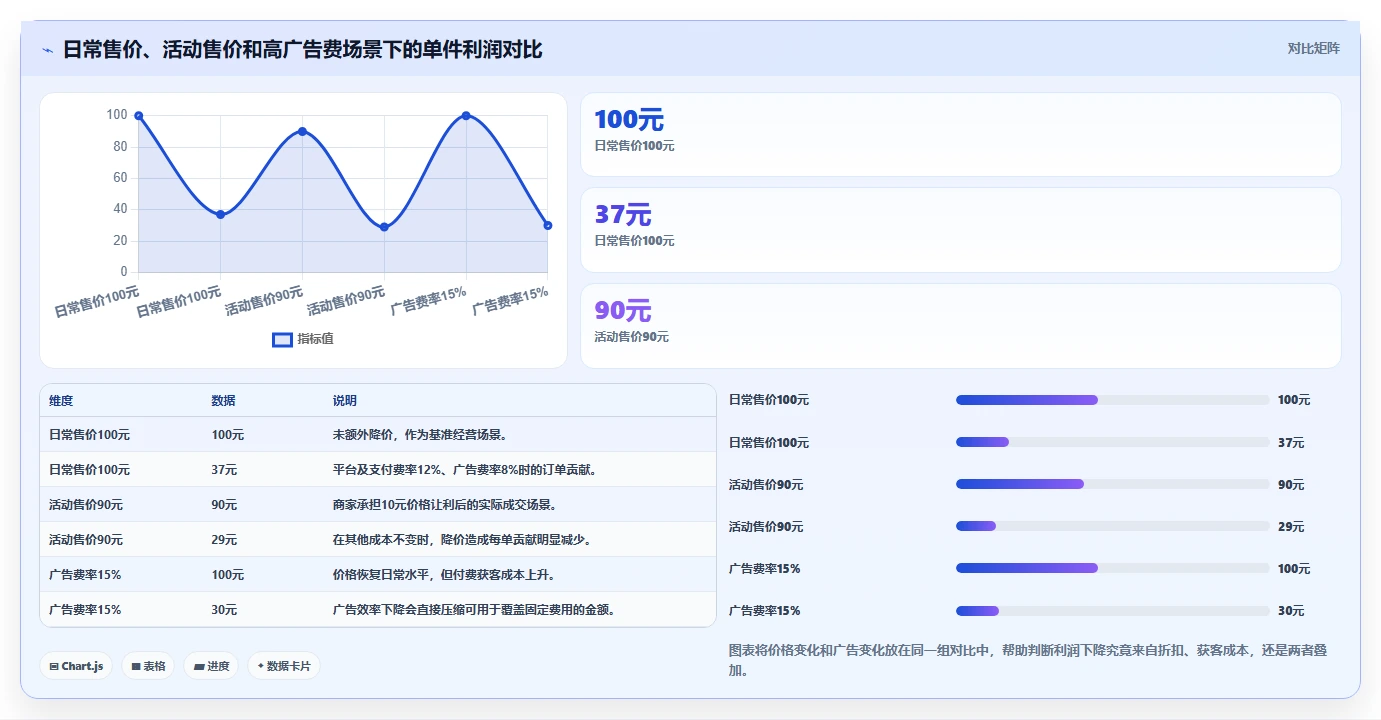
Task: Click the 90元 data card
Action: coord(961,326)
